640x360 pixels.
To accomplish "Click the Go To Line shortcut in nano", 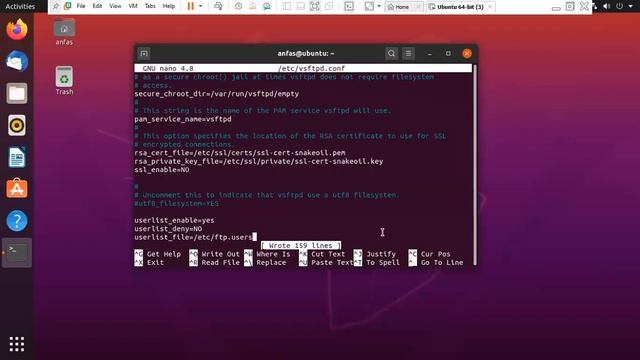I will pyautogui.click(x=436, y=262).
